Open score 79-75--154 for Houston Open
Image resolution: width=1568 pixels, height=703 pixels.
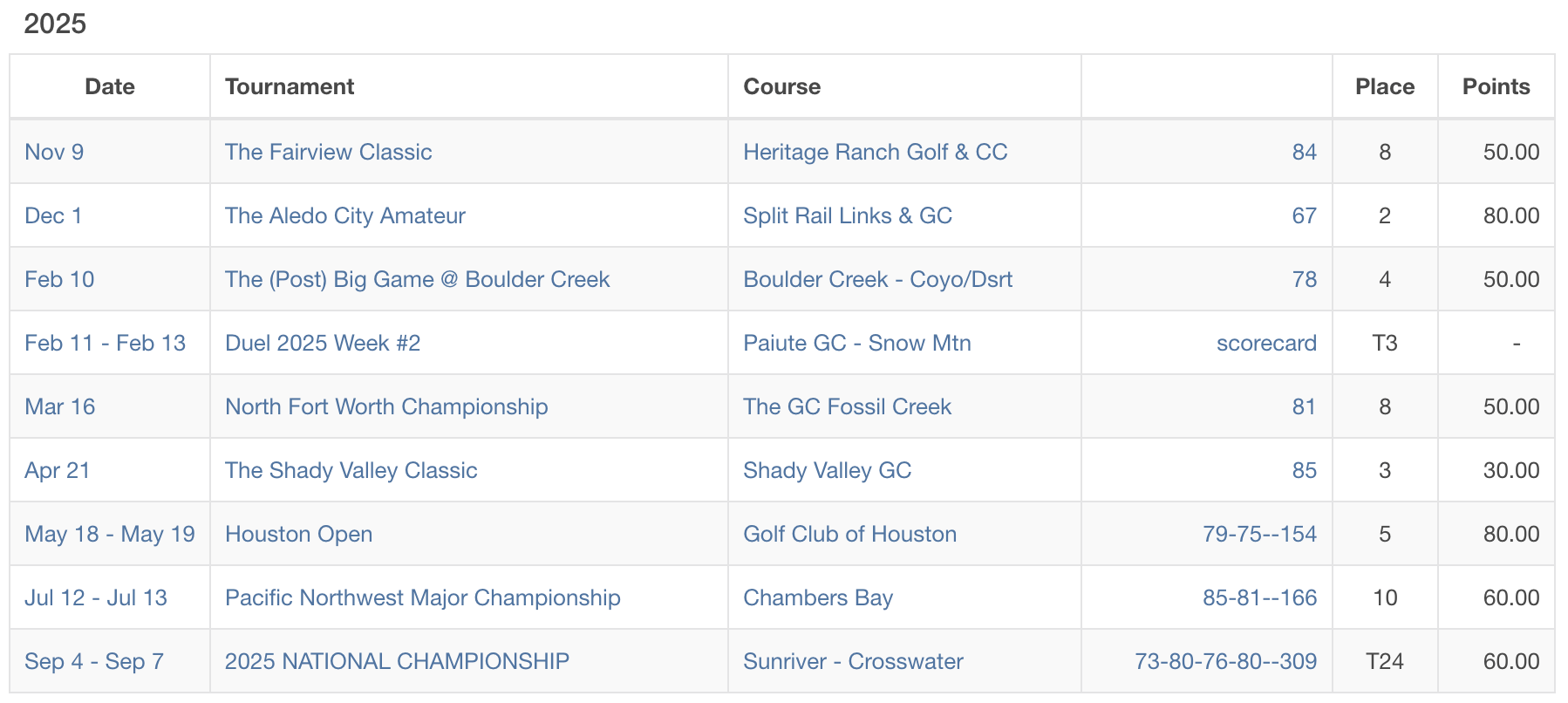click(x=1259, y=534)
